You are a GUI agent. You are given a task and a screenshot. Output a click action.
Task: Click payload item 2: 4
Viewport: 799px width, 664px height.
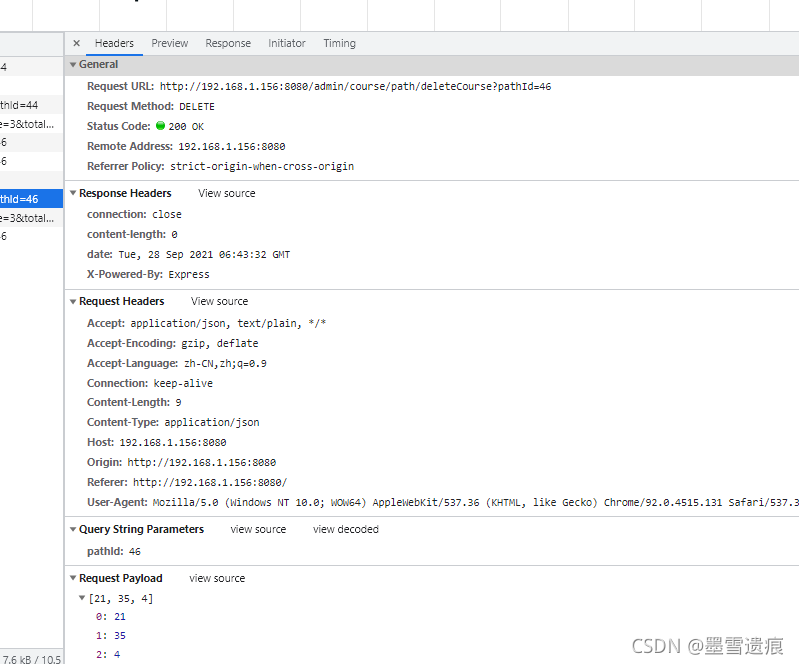pos(108,654)
